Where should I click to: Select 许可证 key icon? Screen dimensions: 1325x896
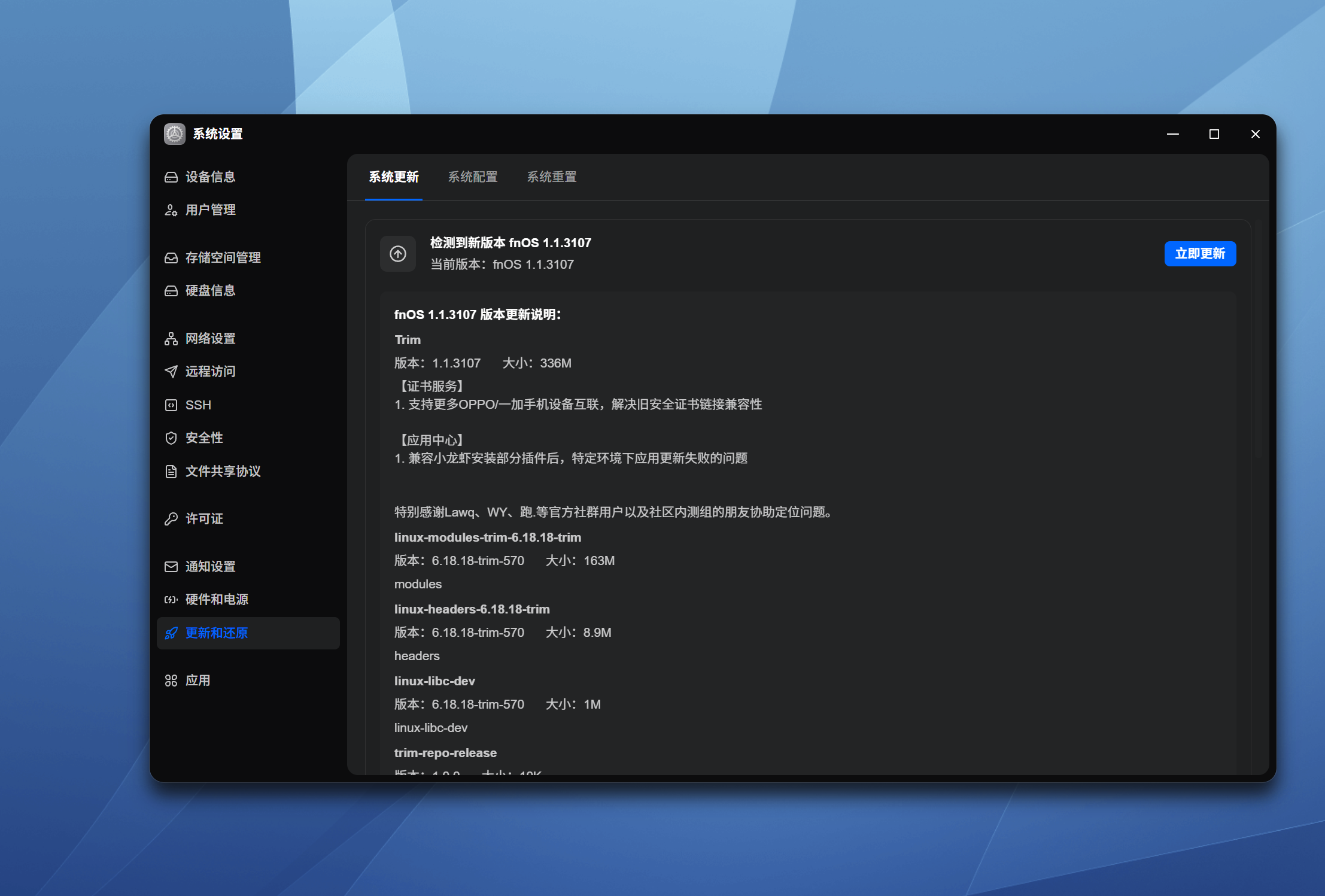pos(171,519)
